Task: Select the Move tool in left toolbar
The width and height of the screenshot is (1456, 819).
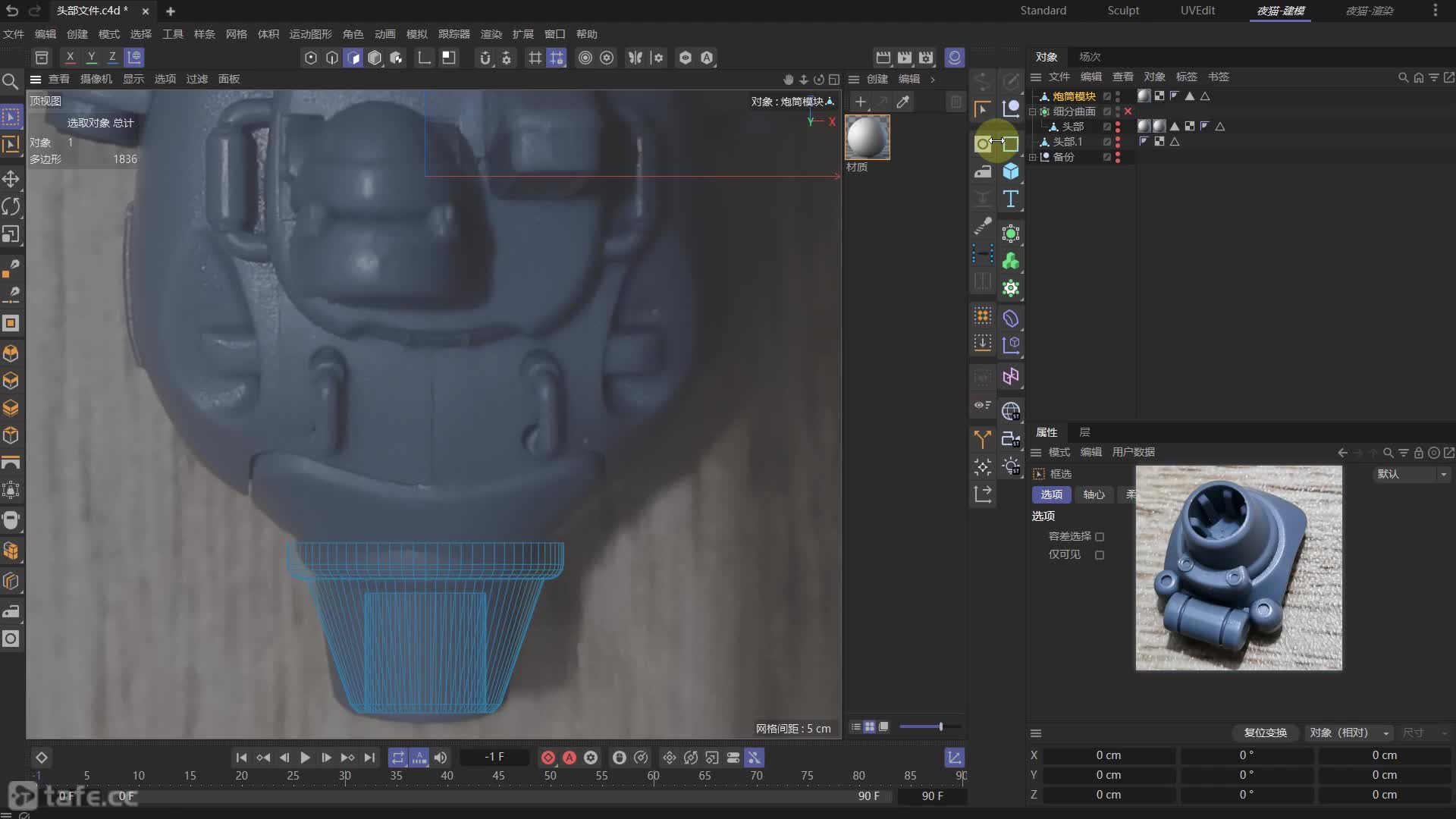Action: 11,179
